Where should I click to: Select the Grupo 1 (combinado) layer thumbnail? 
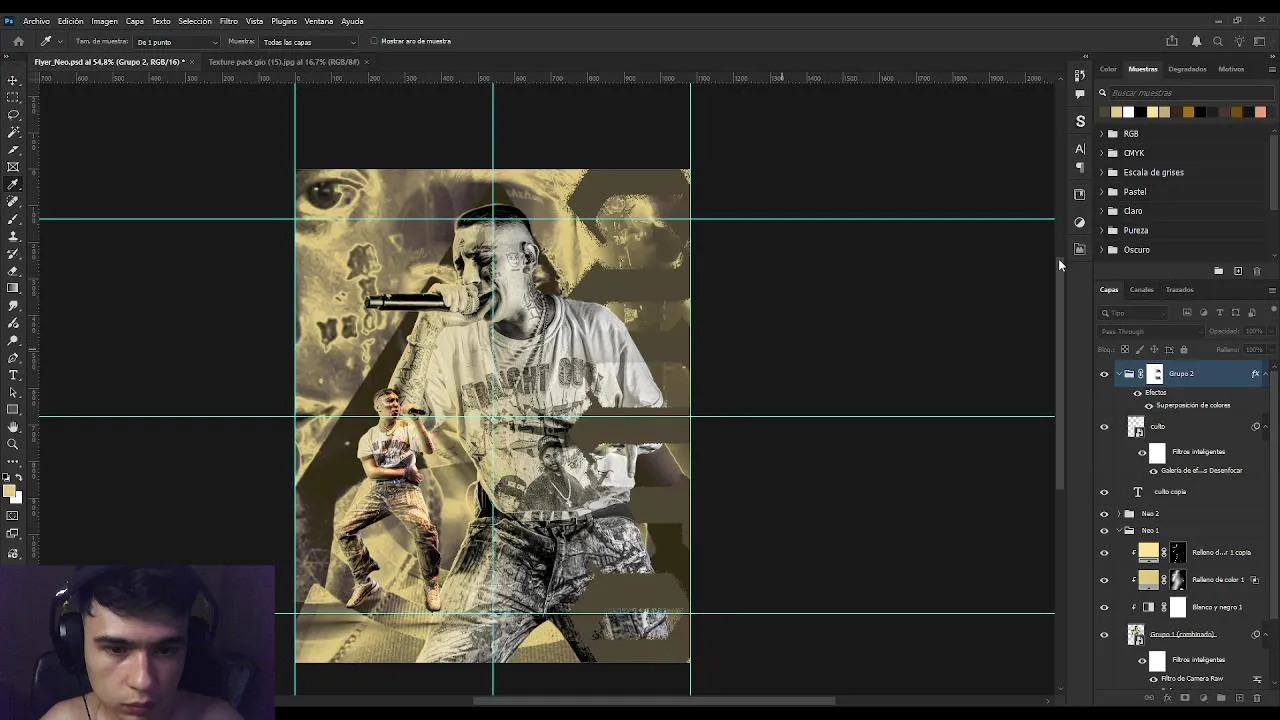tap(1136, 634)
